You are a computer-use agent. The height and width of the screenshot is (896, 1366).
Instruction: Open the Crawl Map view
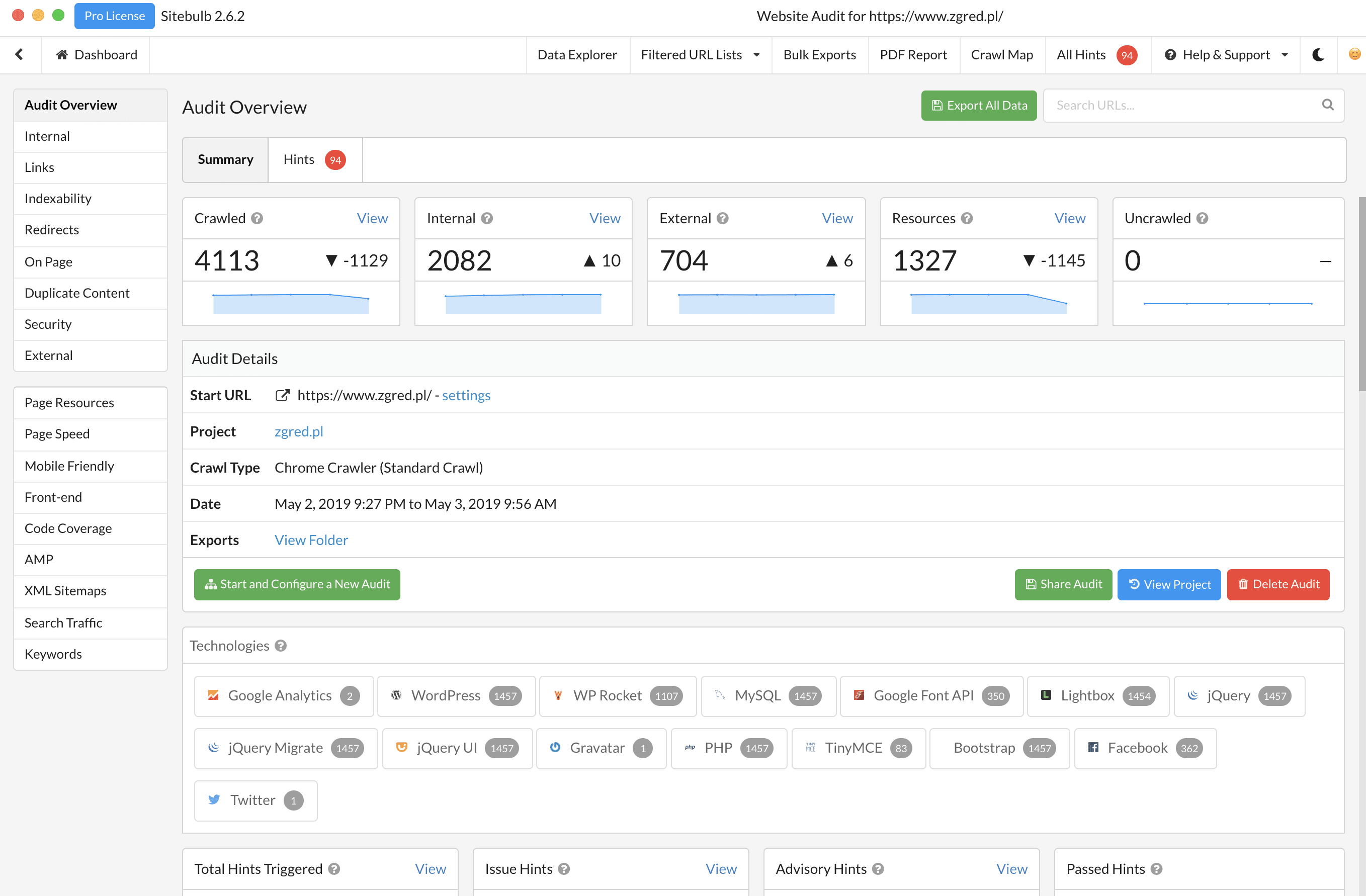(x=1001, y=54)
